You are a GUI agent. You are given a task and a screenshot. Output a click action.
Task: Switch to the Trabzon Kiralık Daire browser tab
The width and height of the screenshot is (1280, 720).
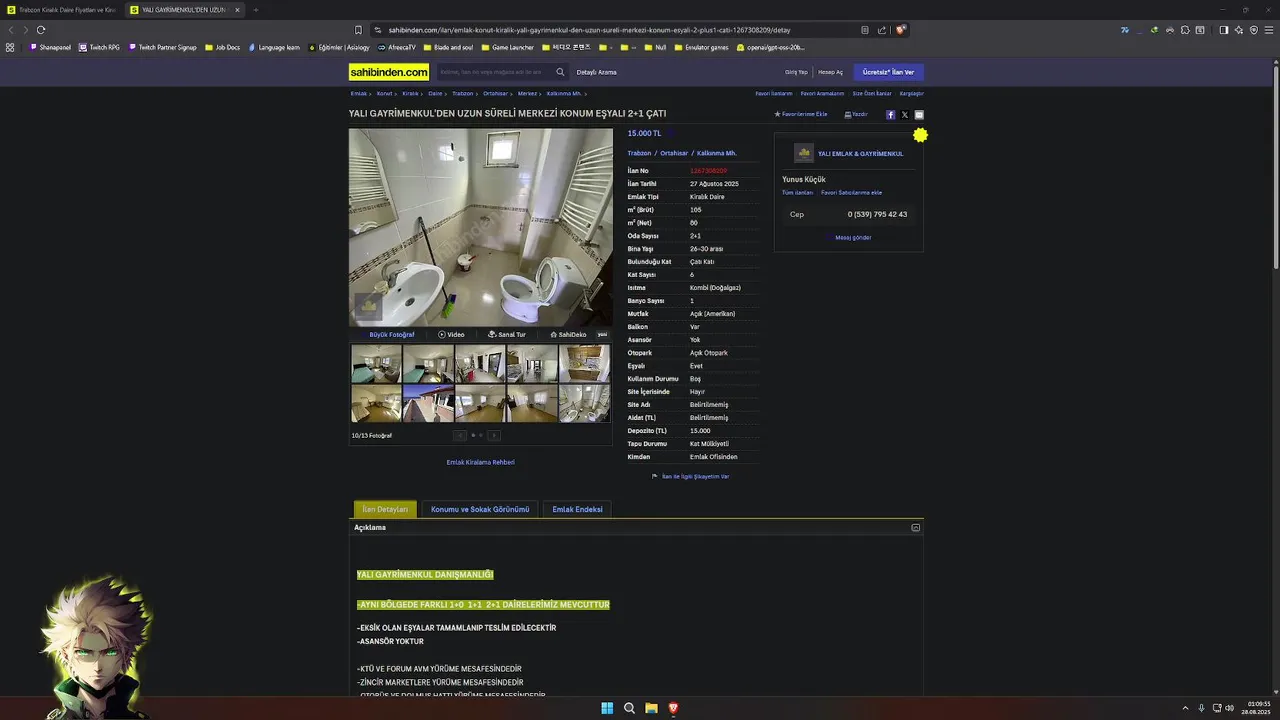pyautogui.click(x=62, y=10)
